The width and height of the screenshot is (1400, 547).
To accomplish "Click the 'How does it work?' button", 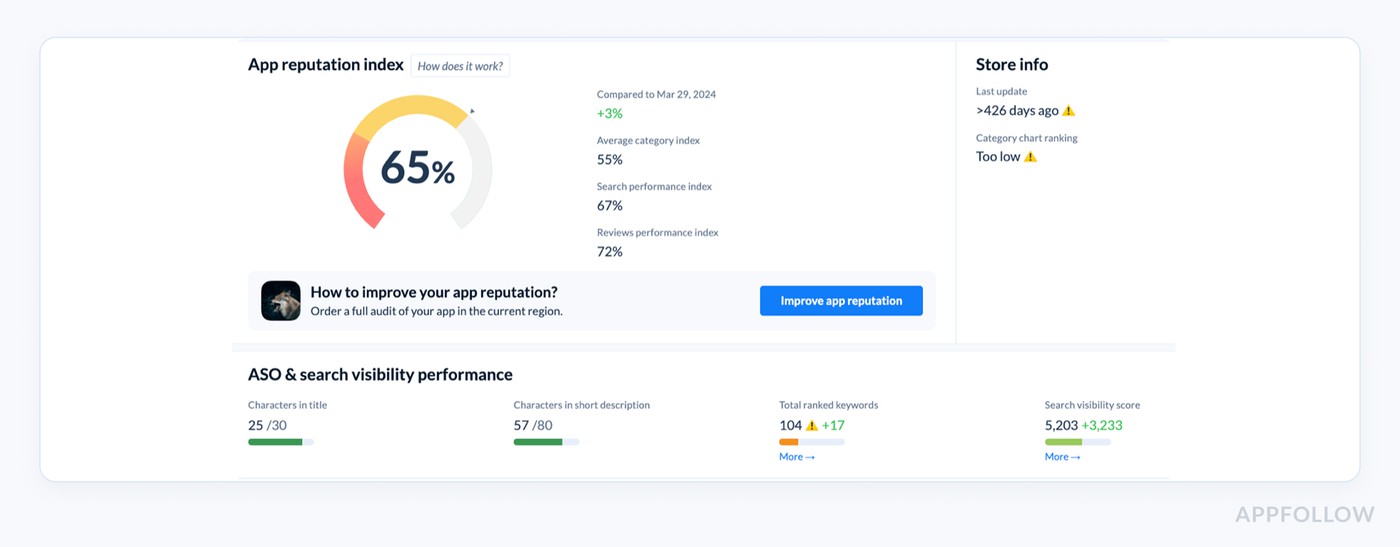I will click(x=460, y=66).
